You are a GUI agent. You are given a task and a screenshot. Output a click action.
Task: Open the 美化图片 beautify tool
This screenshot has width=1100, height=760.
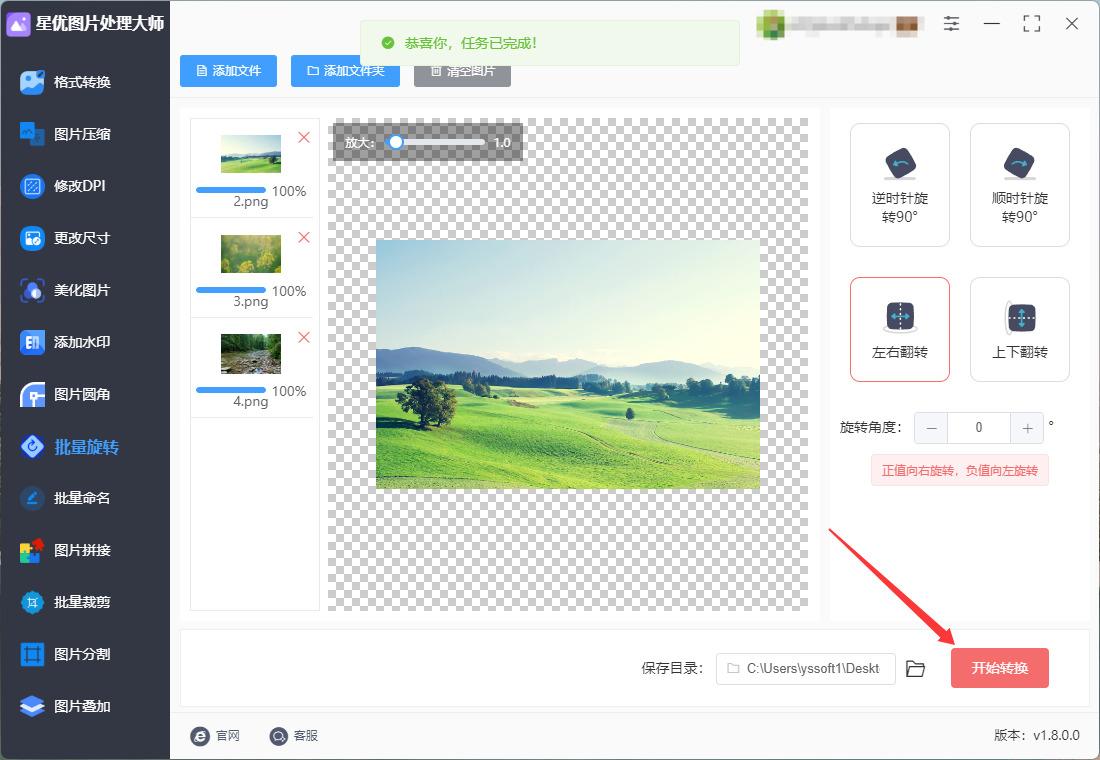pos(66,290)
